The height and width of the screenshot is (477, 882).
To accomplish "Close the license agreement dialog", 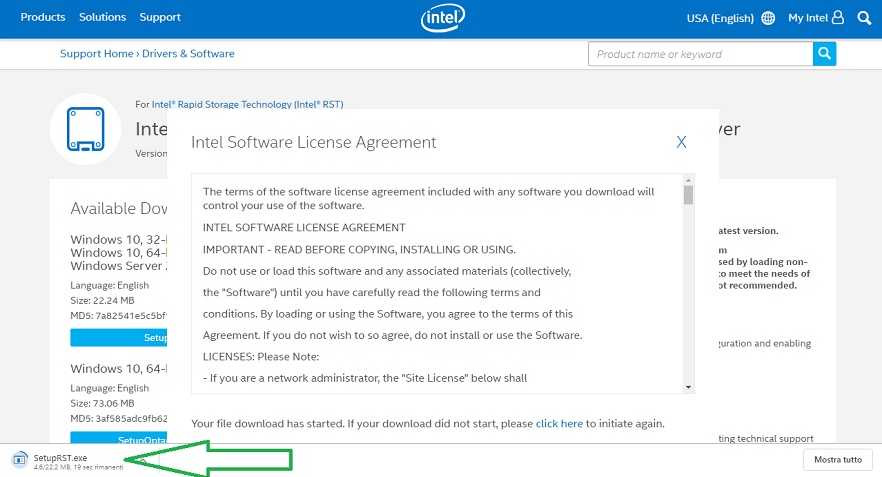I will pos(681,142).
